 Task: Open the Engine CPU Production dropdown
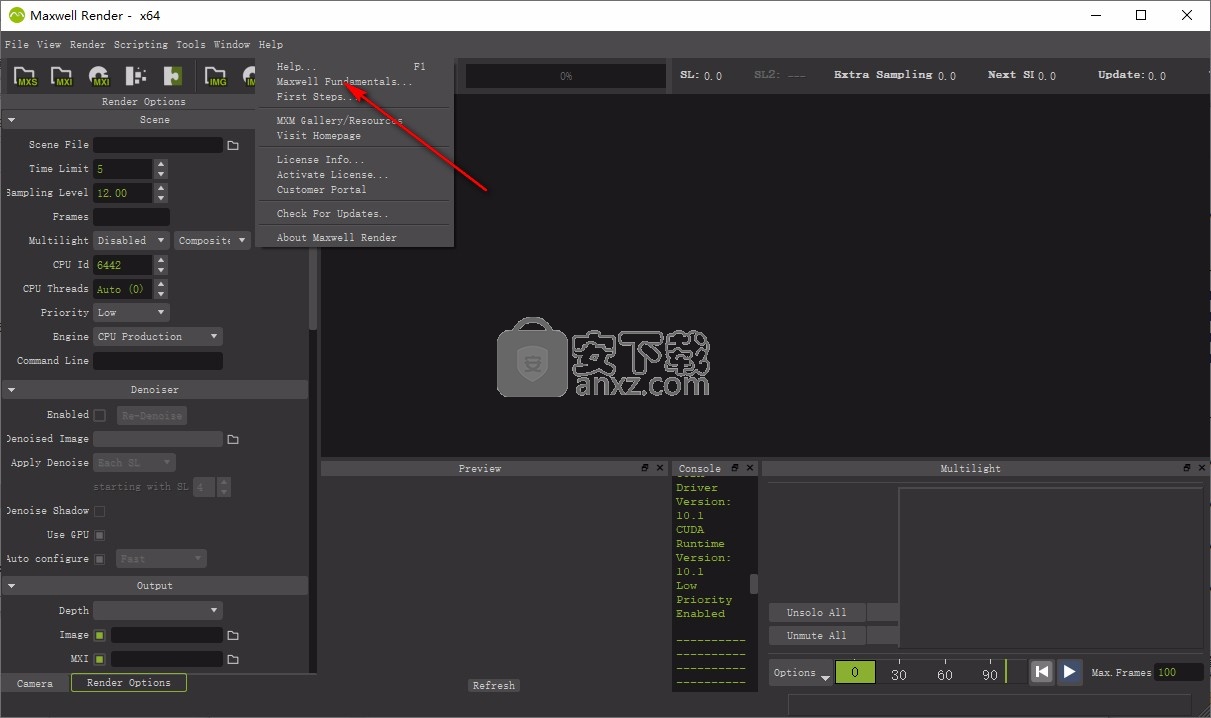tap(157, 337)
